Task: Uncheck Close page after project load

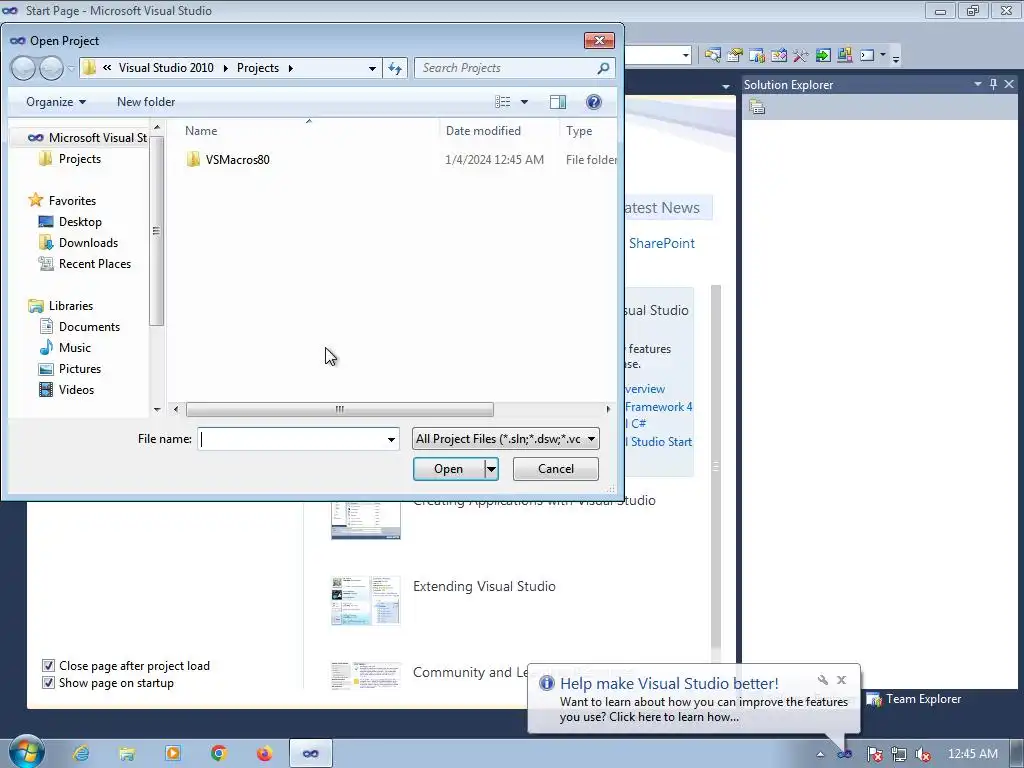Action: coord(48,665)
